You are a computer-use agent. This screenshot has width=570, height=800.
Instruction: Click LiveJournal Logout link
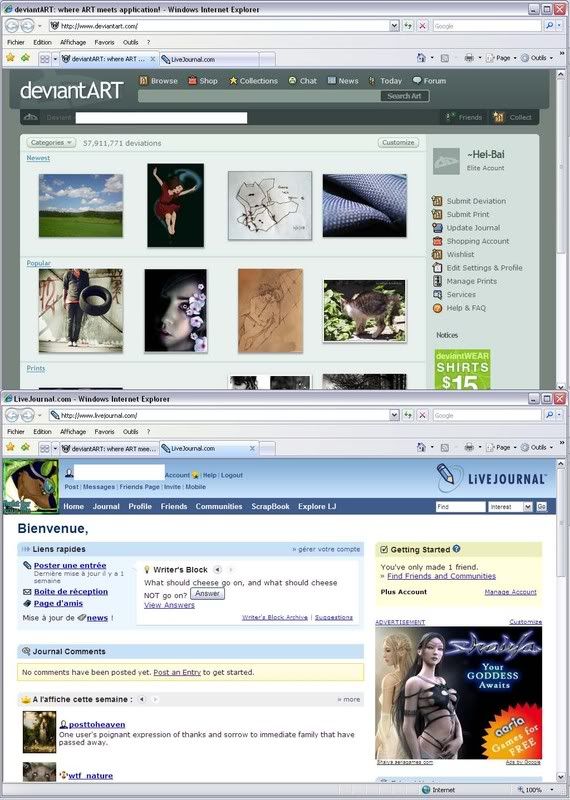232,475
